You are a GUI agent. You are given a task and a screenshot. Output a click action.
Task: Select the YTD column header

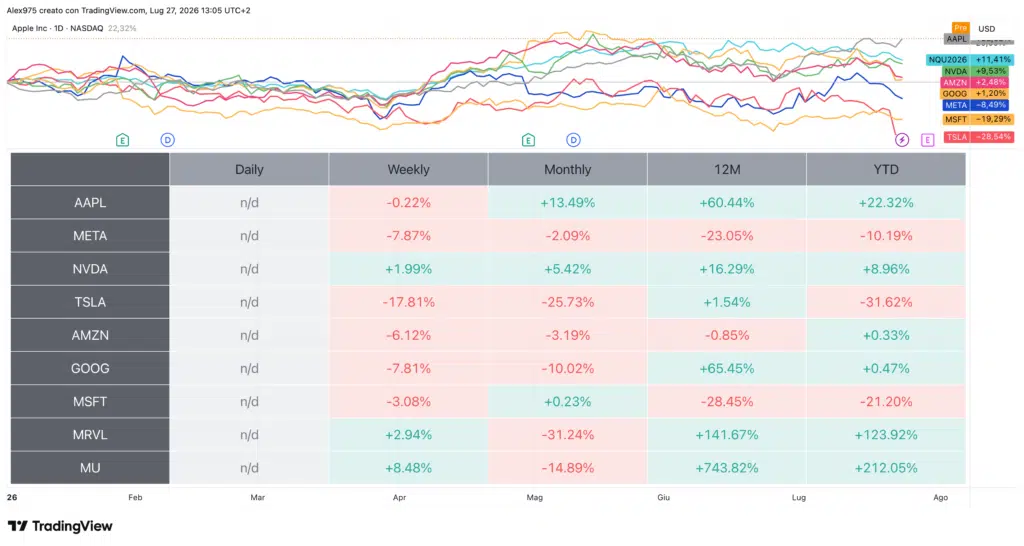886,169
